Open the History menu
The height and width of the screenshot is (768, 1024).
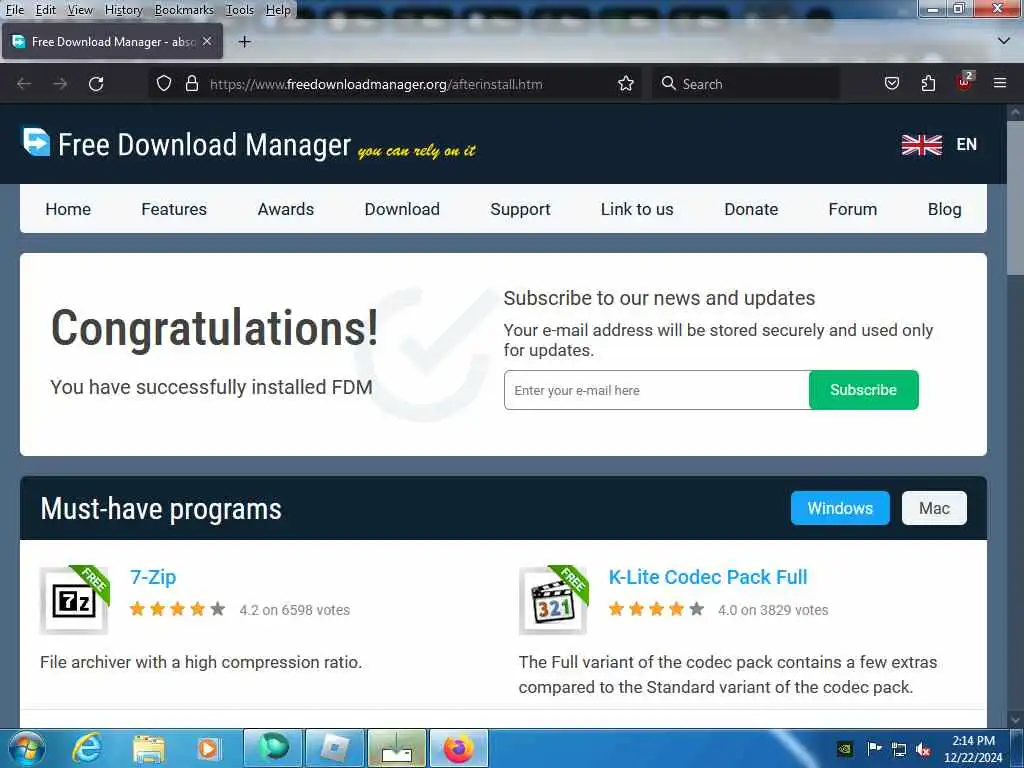pyautogui.click(x=123, y=10)
